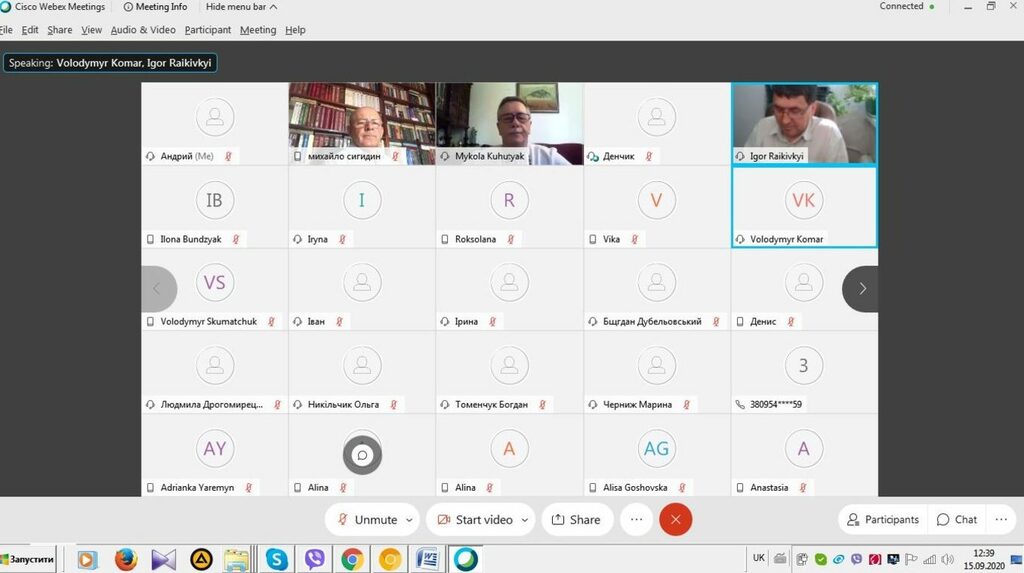Collapse the Hide menu bar chevron

(x=274, y=7)
